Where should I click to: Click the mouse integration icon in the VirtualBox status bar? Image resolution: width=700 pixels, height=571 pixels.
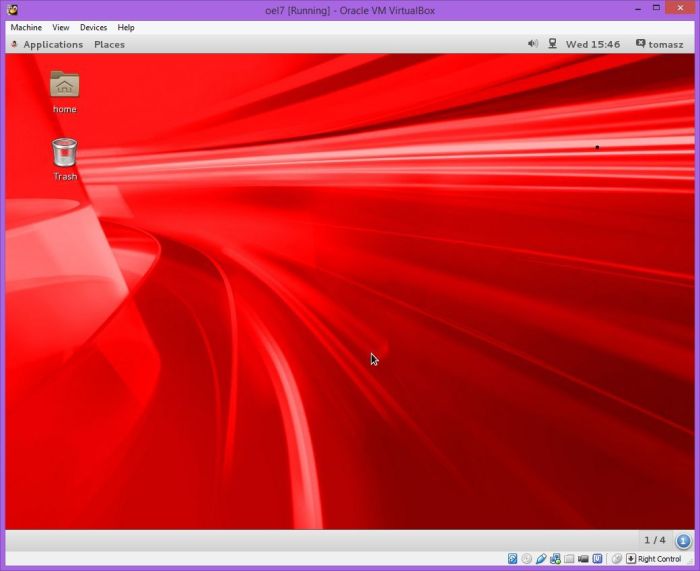[x=617, y=559]
